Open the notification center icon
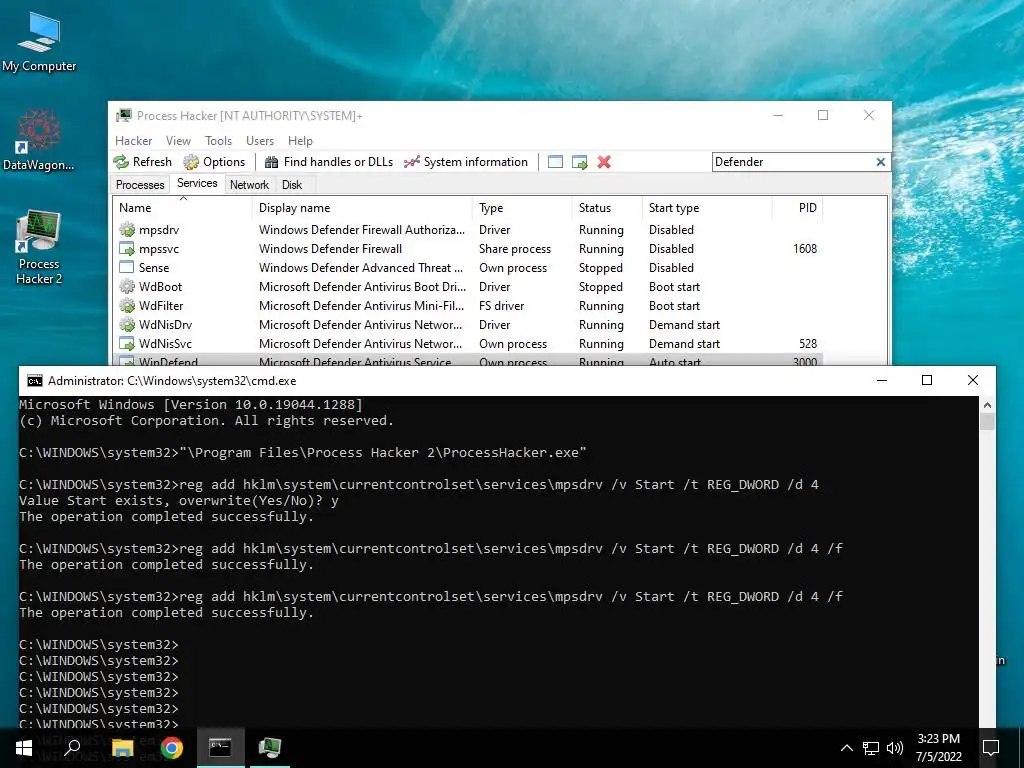 coord(991,748)
